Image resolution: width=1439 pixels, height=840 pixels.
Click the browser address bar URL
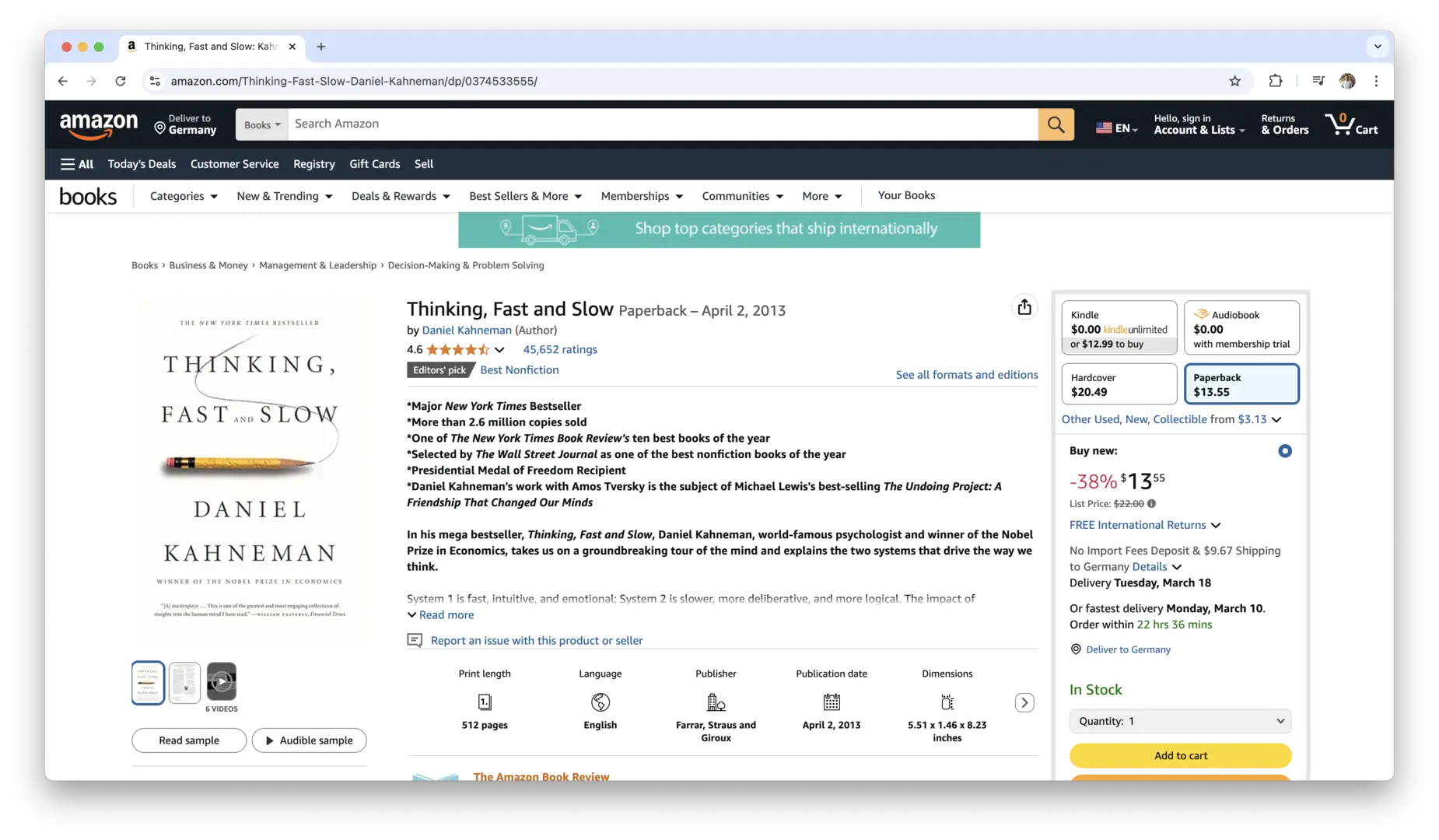(x=354, y=81)
